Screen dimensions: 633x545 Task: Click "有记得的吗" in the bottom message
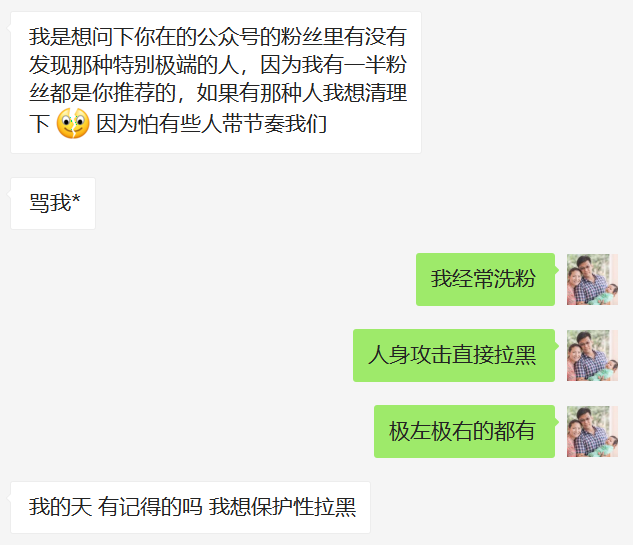tap(150, 507)
